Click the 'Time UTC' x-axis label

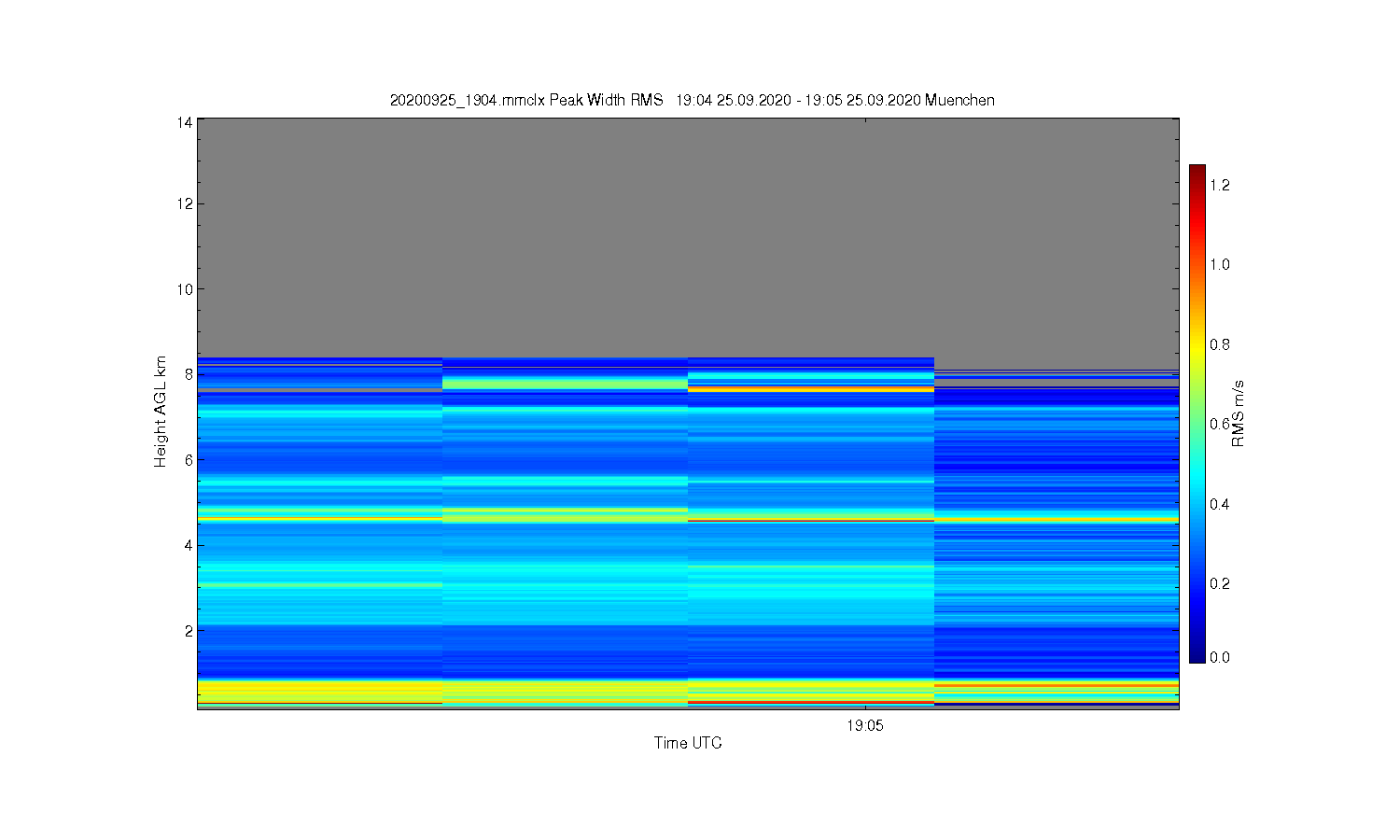[688, 743]
